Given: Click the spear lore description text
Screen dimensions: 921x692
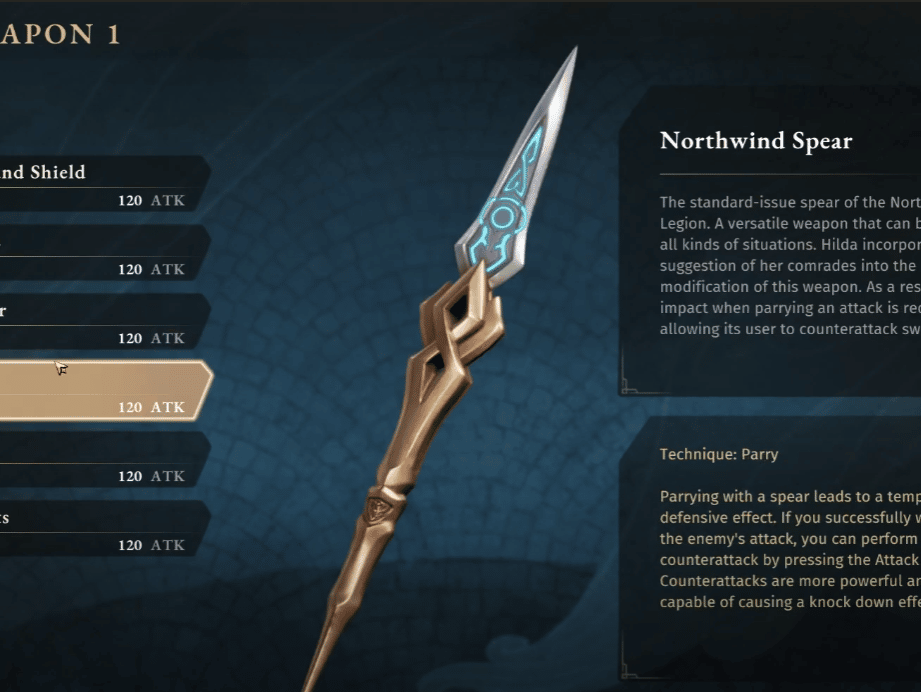Looking at the screenshot, I should point(790,266).
